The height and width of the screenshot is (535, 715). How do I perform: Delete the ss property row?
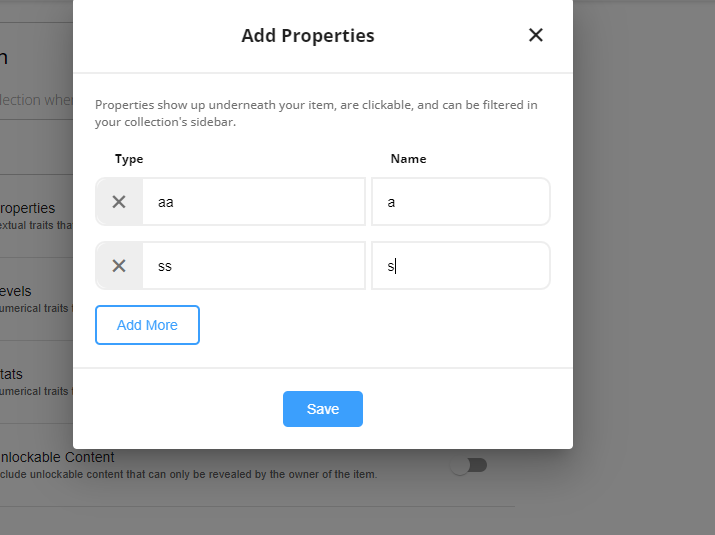tap(119, 265)
